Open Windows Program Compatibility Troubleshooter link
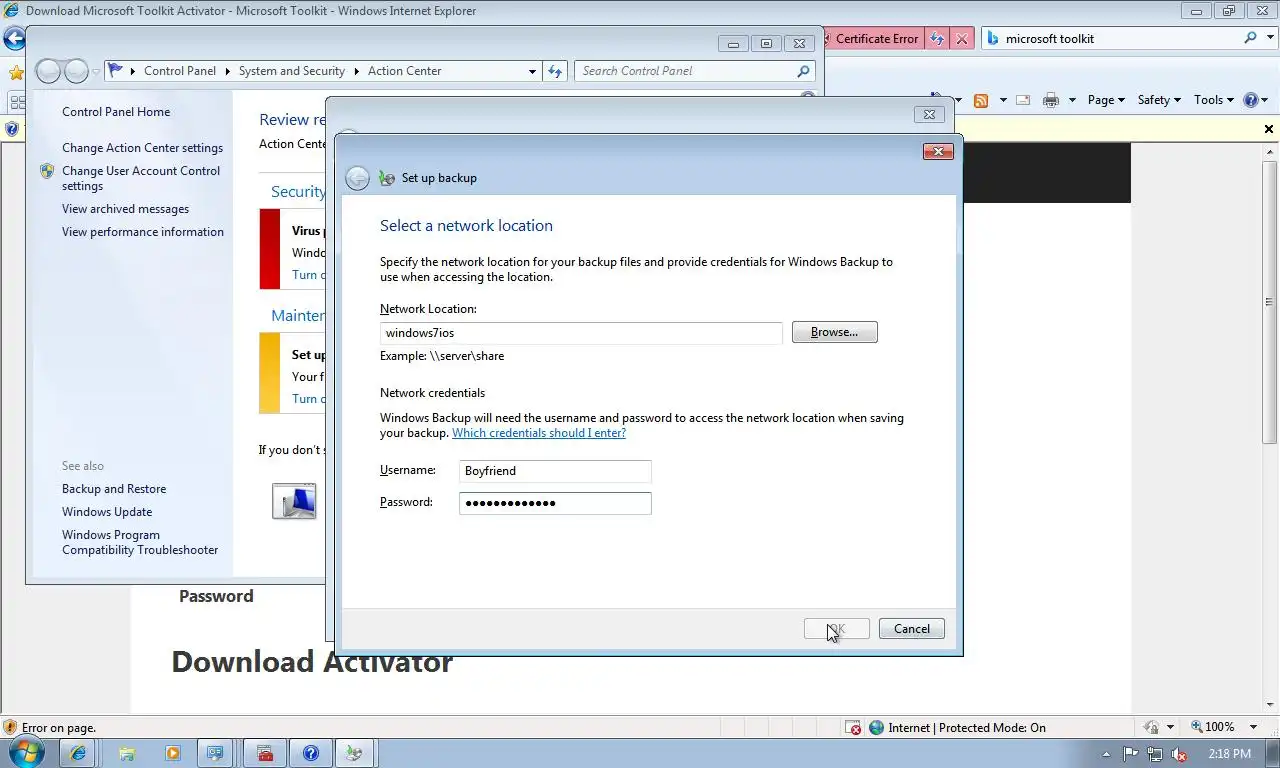 (140, 542)
